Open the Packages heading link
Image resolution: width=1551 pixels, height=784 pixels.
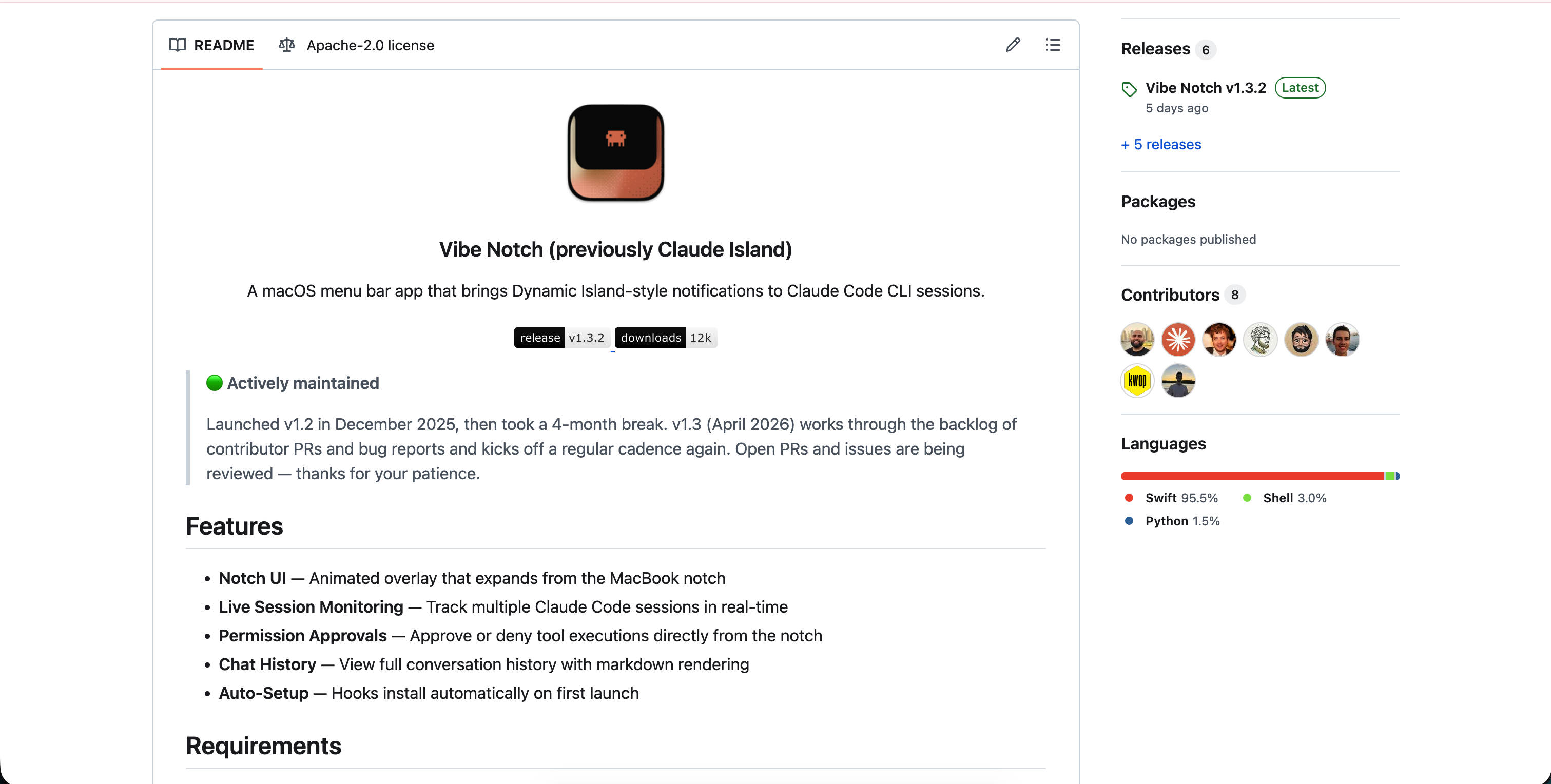tap(1158, 202)
